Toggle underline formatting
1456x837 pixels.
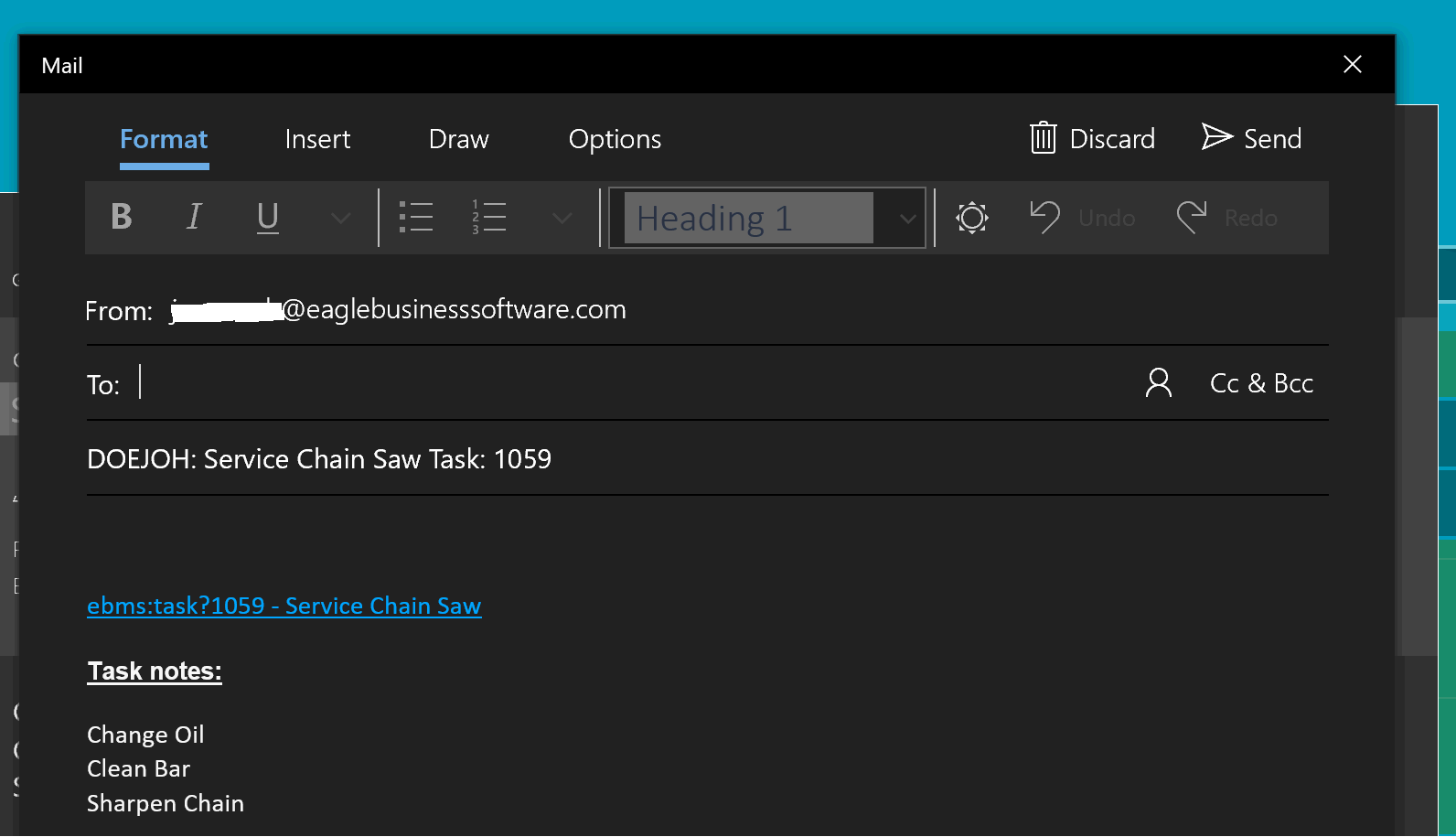pos(267,218)
